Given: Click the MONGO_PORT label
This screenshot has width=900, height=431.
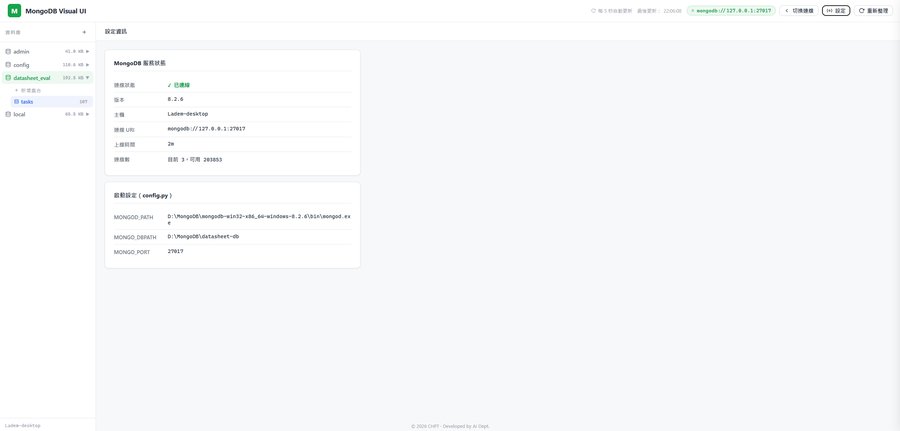Looking at the screenshot, I should click(131, 252).
